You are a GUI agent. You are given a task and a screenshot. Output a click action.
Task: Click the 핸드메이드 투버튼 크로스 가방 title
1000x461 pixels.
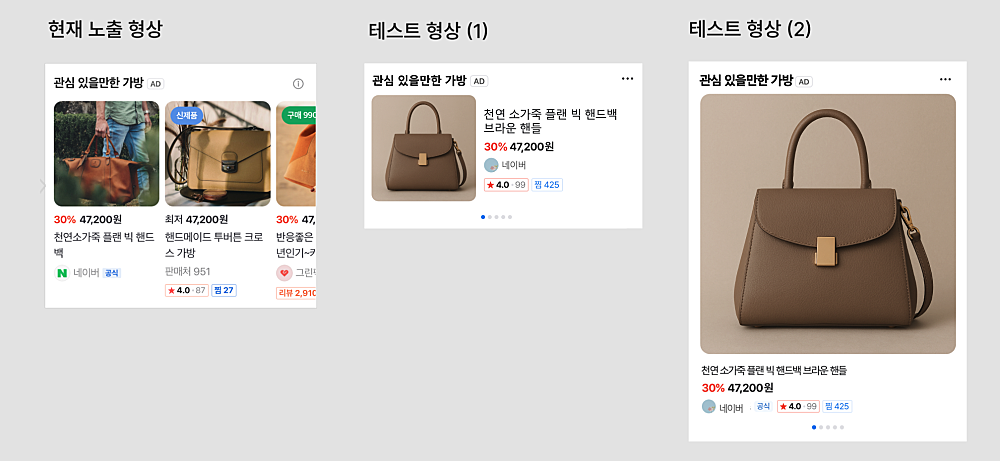213,245
